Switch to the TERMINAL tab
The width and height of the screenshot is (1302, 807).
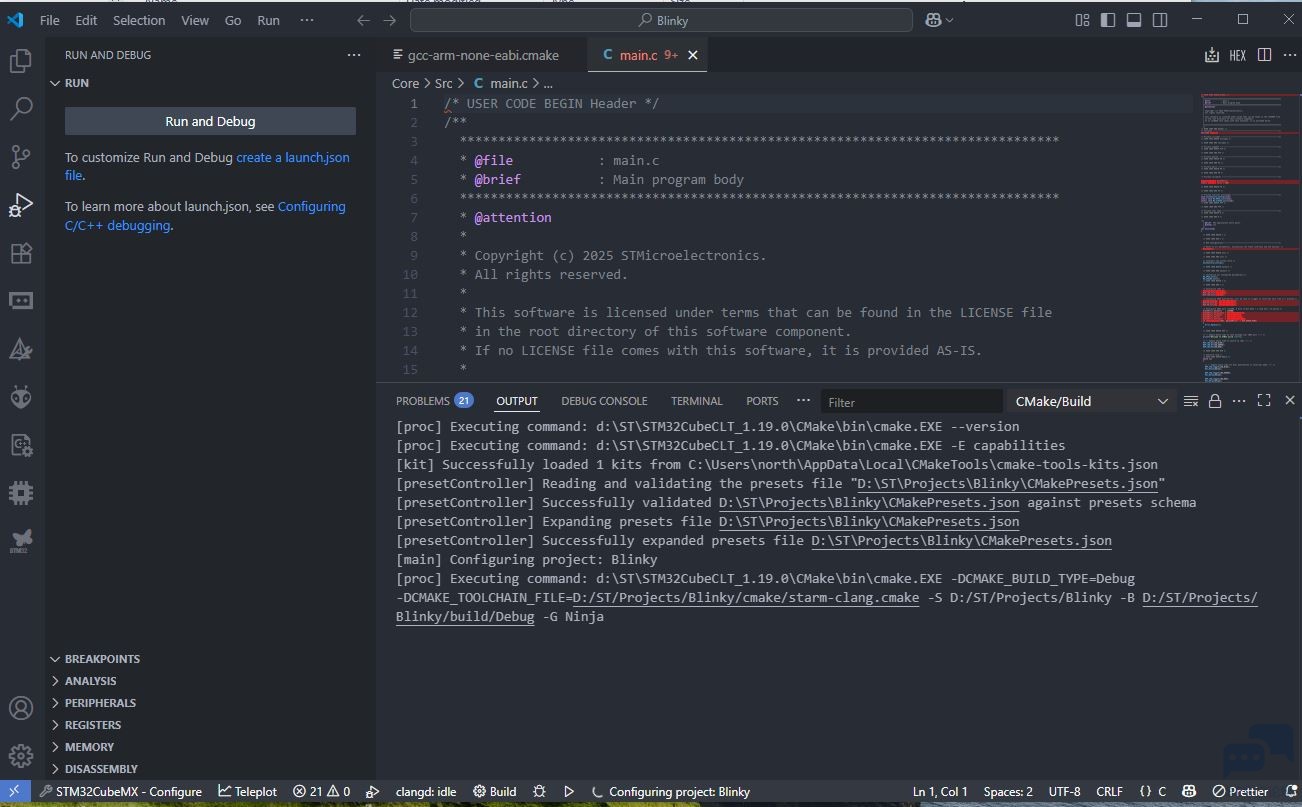click(697, 401)
